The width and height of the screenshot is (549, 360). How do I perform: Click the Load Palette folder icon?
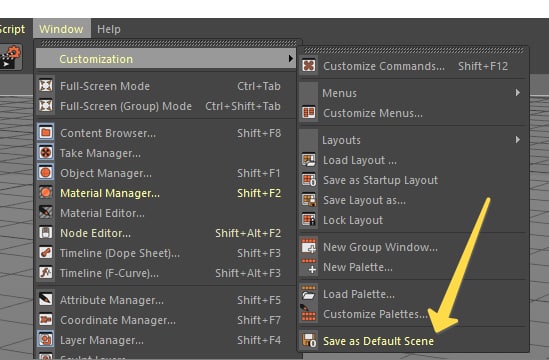(309, 293)
